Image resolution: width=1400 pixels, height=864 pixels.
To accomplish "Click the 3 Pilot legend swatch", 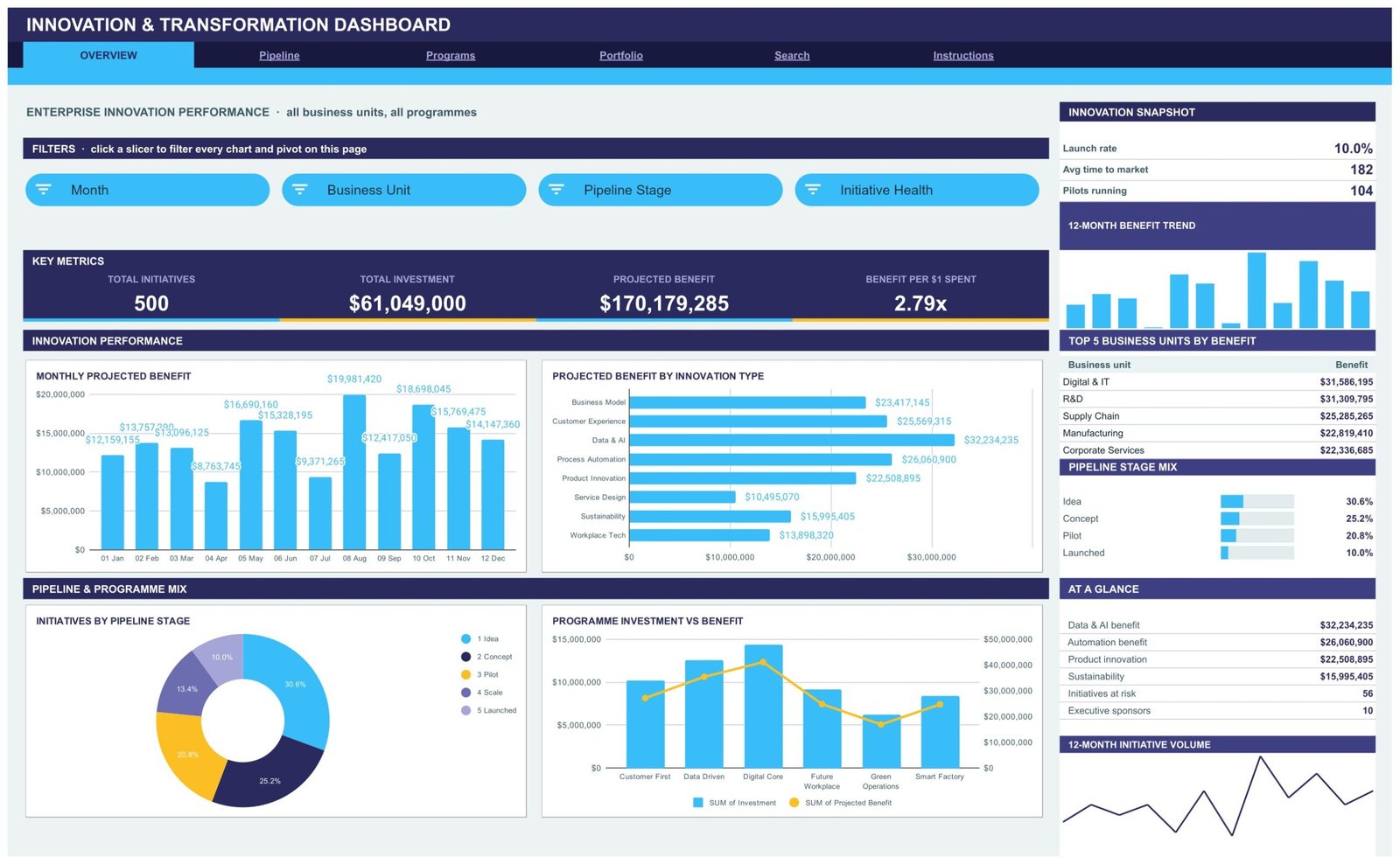I will click(x=465, y=674).
